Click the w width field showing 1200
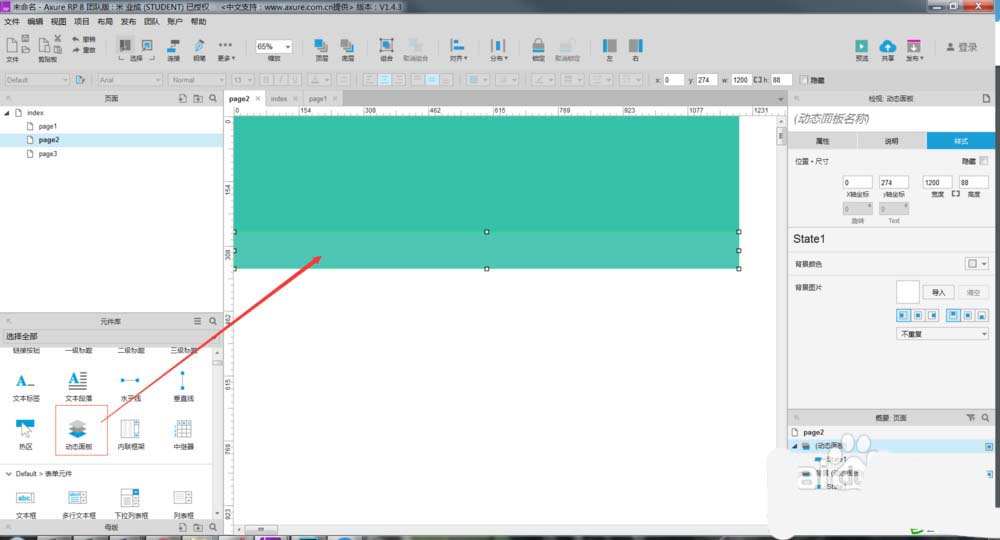This screenshot has width=1000, height=540. (740, 80)
